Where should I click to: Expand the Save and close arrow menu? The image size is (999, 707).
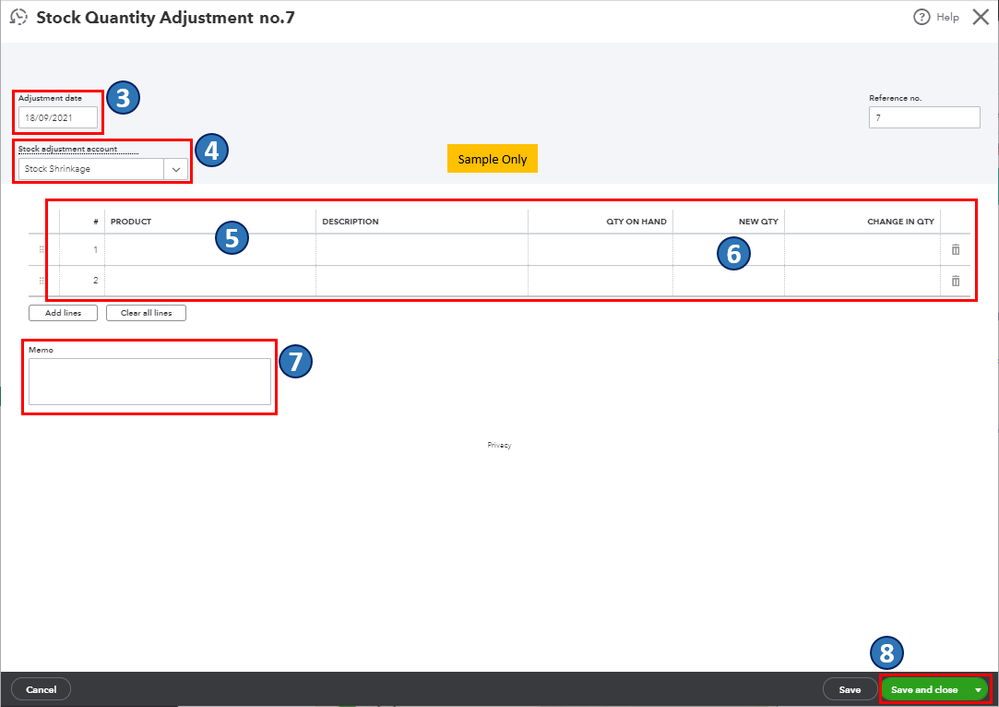978,690
